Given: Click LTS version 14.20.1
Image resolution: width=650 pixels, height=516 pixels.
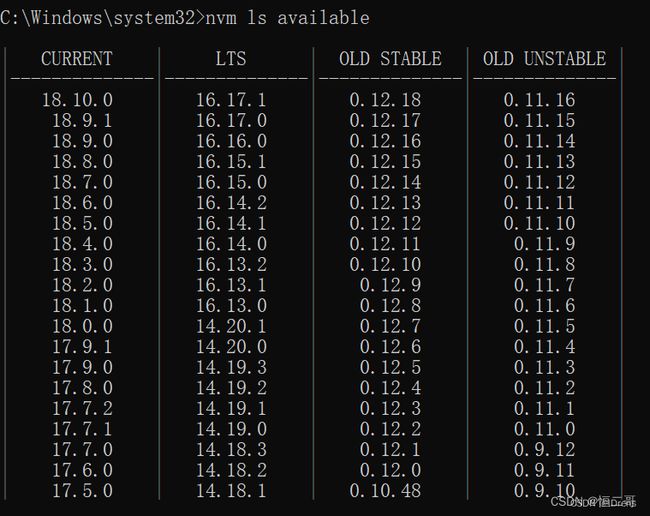Looking at the screenshot, I should 231,326.
